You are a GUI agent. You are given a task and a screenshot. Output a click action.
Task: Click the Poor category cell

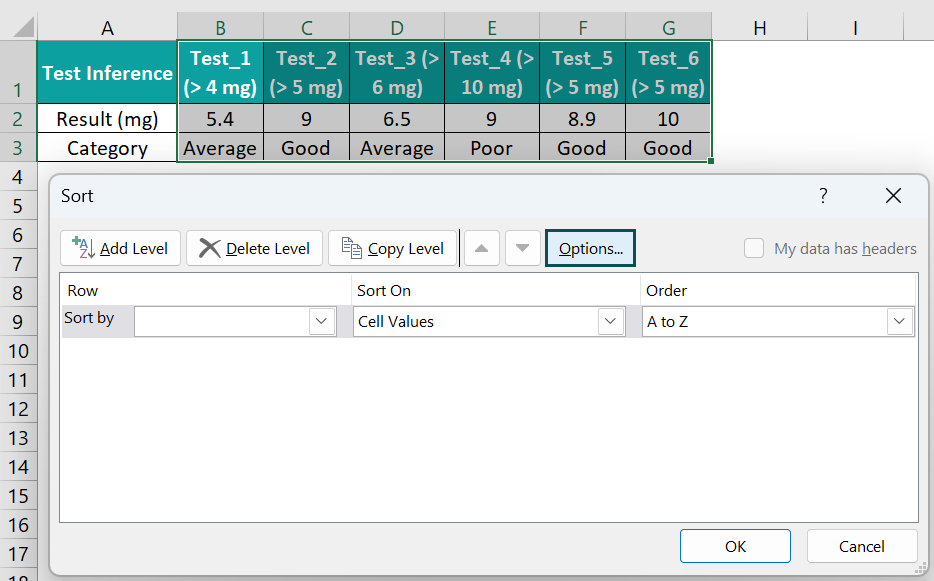coord(492,147)
